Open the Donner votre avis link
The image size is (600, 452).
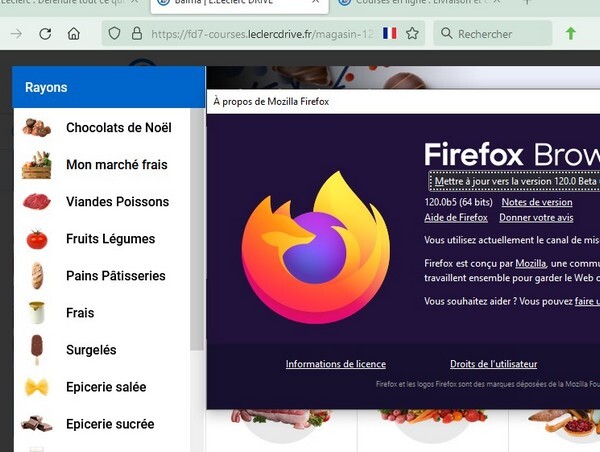tap(536, 217)
